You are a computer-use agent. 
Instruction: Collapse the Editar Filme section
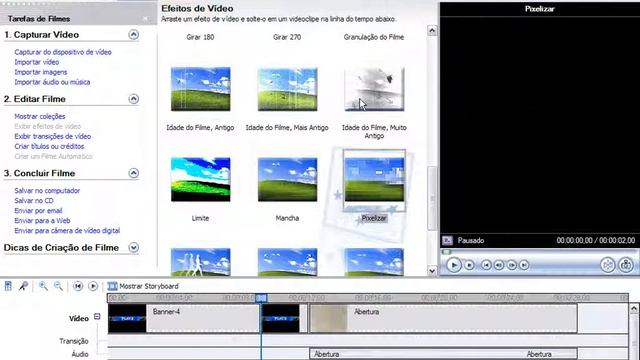[x=133, y=99]
